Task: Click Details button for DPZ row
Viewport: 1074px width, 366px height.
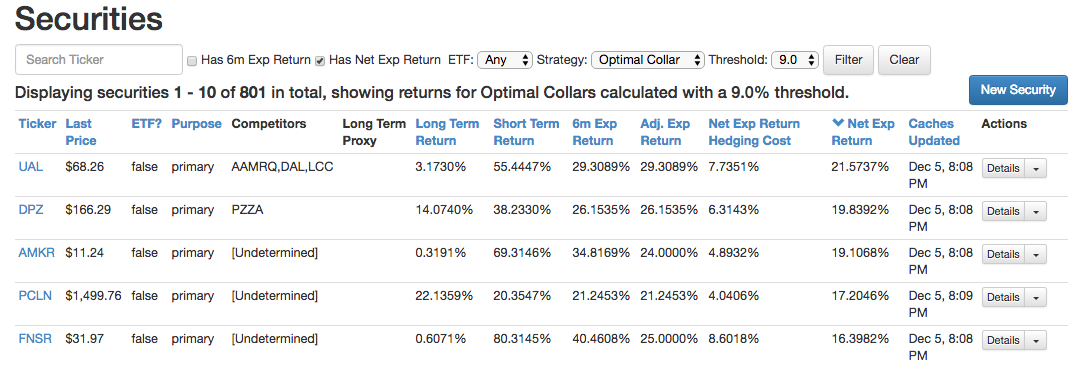Action: coord(1003,212)
